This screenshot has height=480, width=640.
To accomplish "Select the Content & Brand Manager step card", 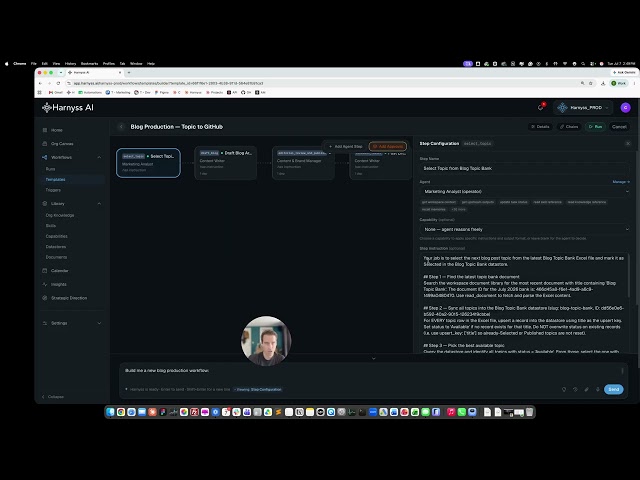I will click(303, 163).
